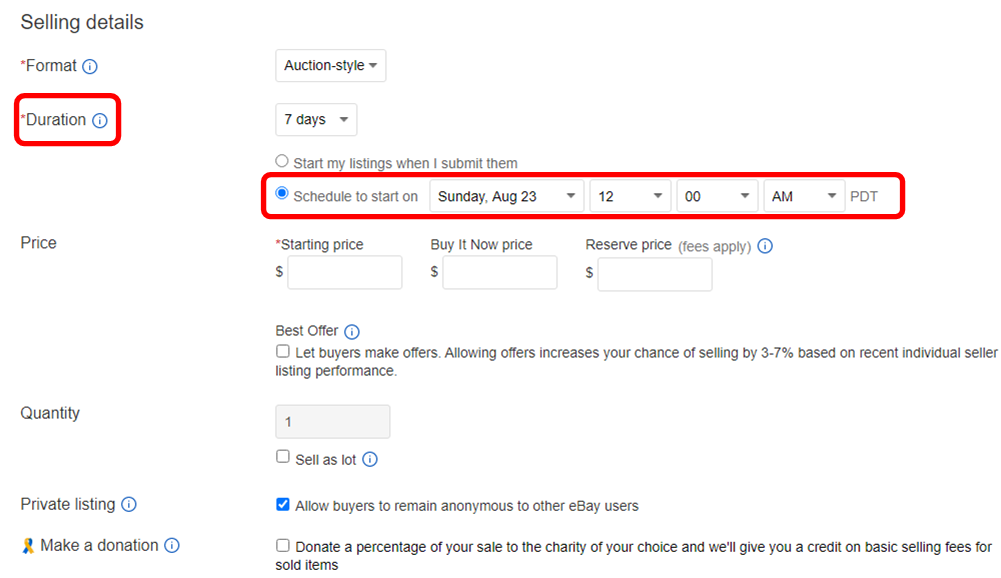
Task: Open the Sunday, Aug 23 date dropdown
Action: [507, 197]
